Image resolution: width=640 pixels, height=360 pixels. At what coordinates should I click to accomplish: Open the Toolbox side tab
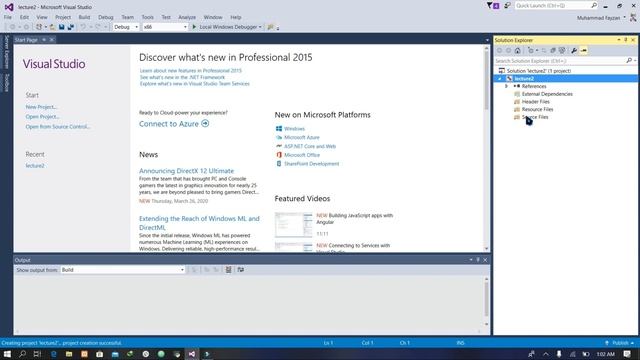point(6,82)
